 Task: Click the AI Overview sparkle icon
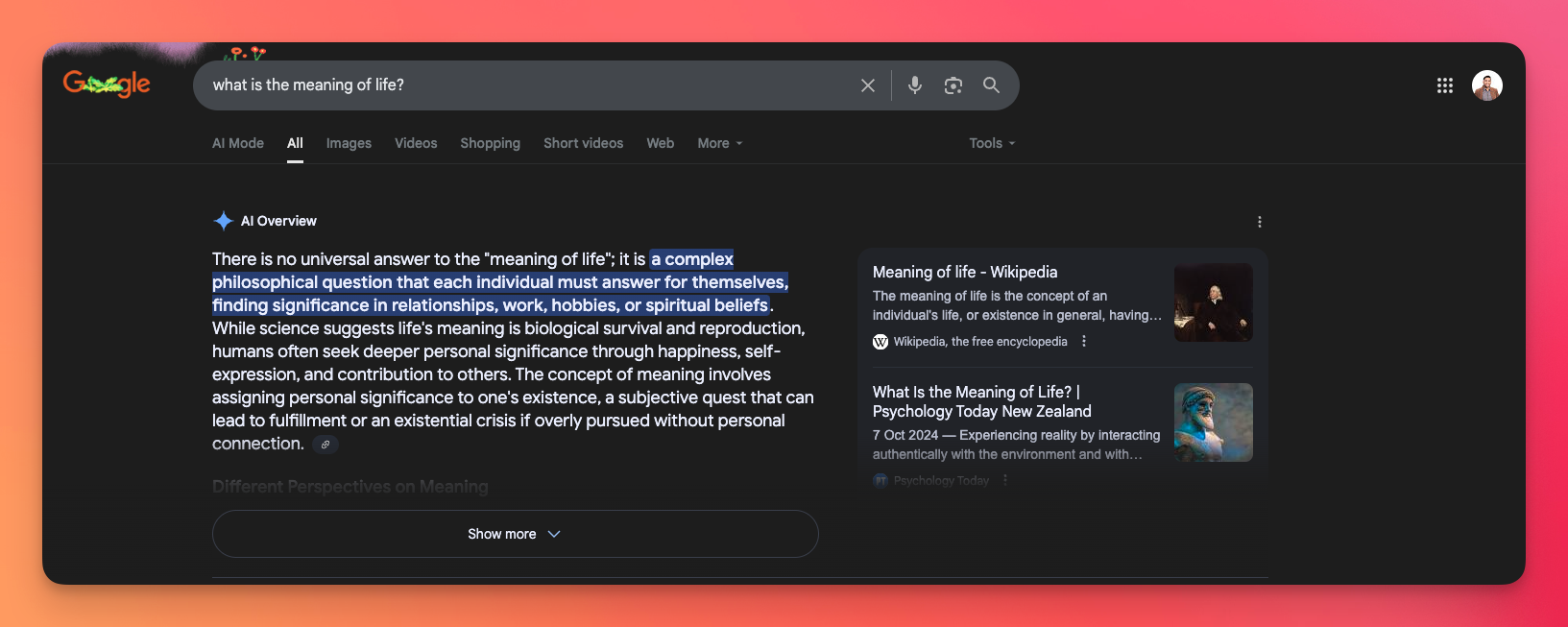point(224,221)
